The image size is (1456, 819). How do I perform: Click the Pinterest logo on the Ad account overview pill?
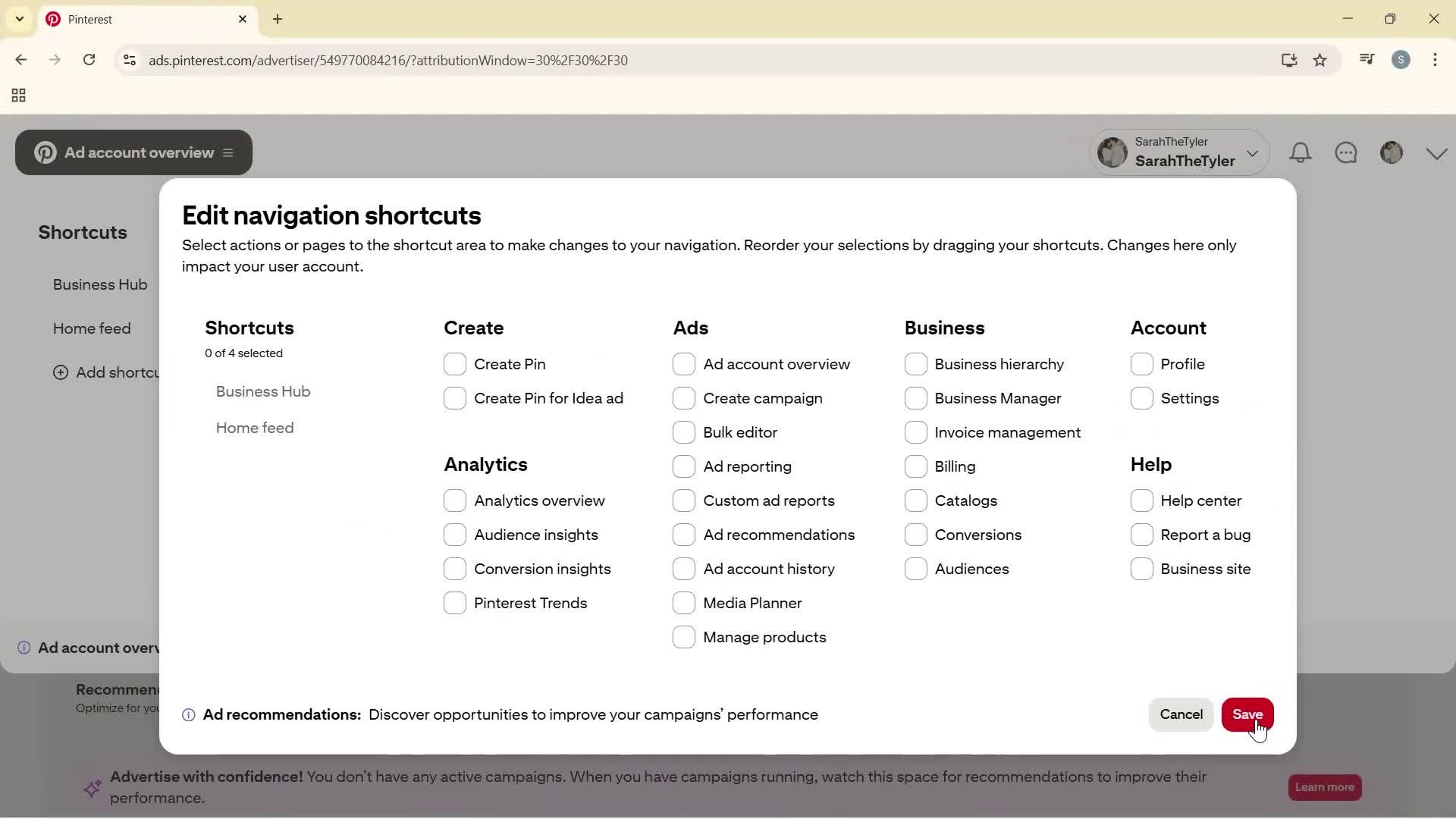coord(45,152)
